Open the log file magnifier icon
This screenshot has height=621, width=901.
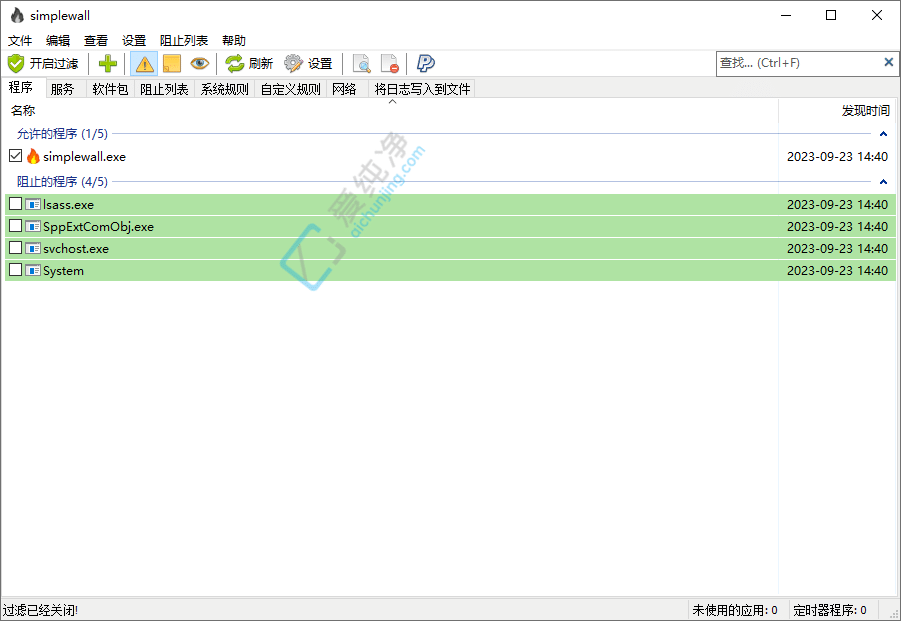(361, 63)
